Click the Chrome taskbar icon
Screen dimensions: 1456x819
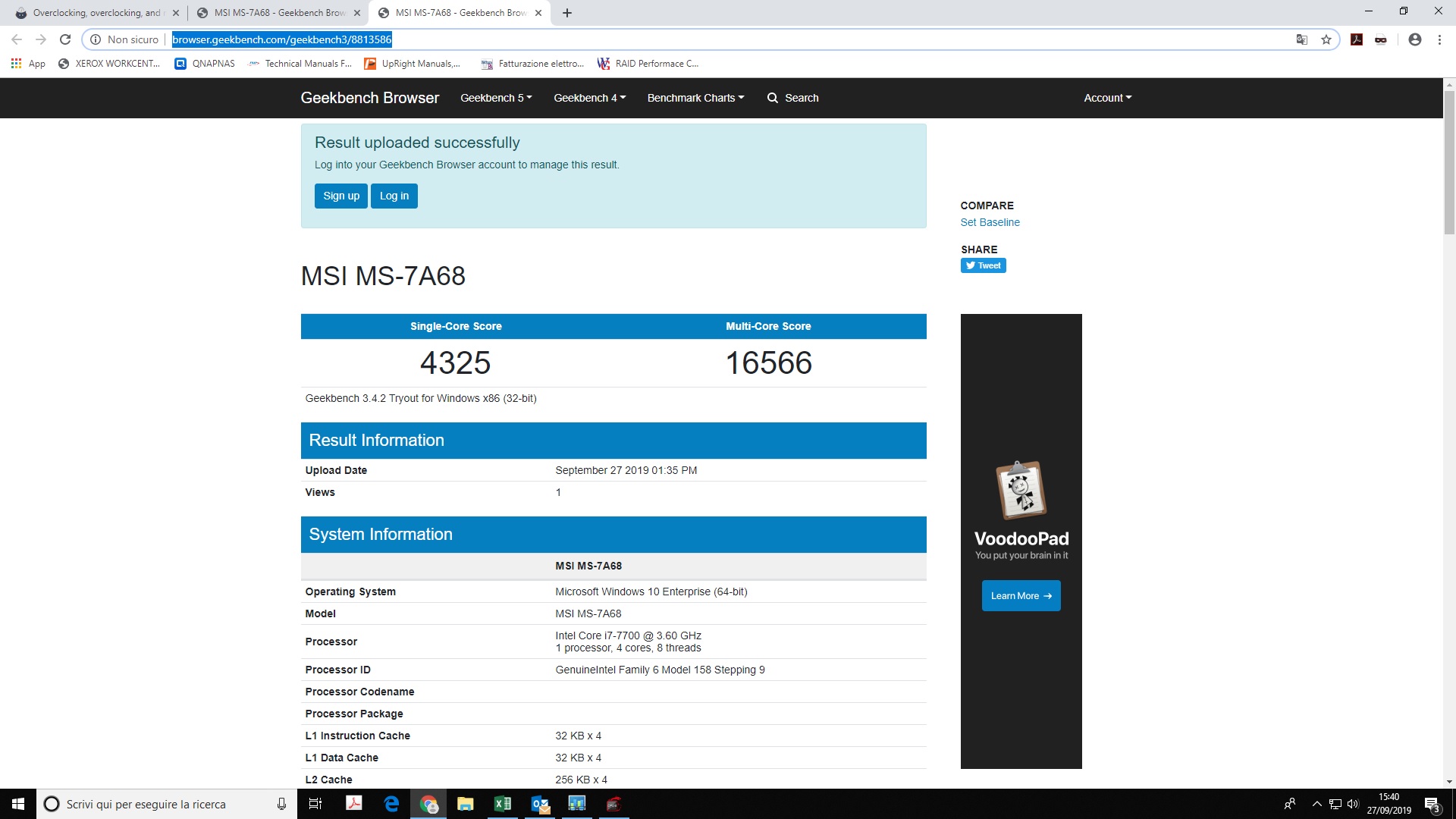tap(428, 804)
